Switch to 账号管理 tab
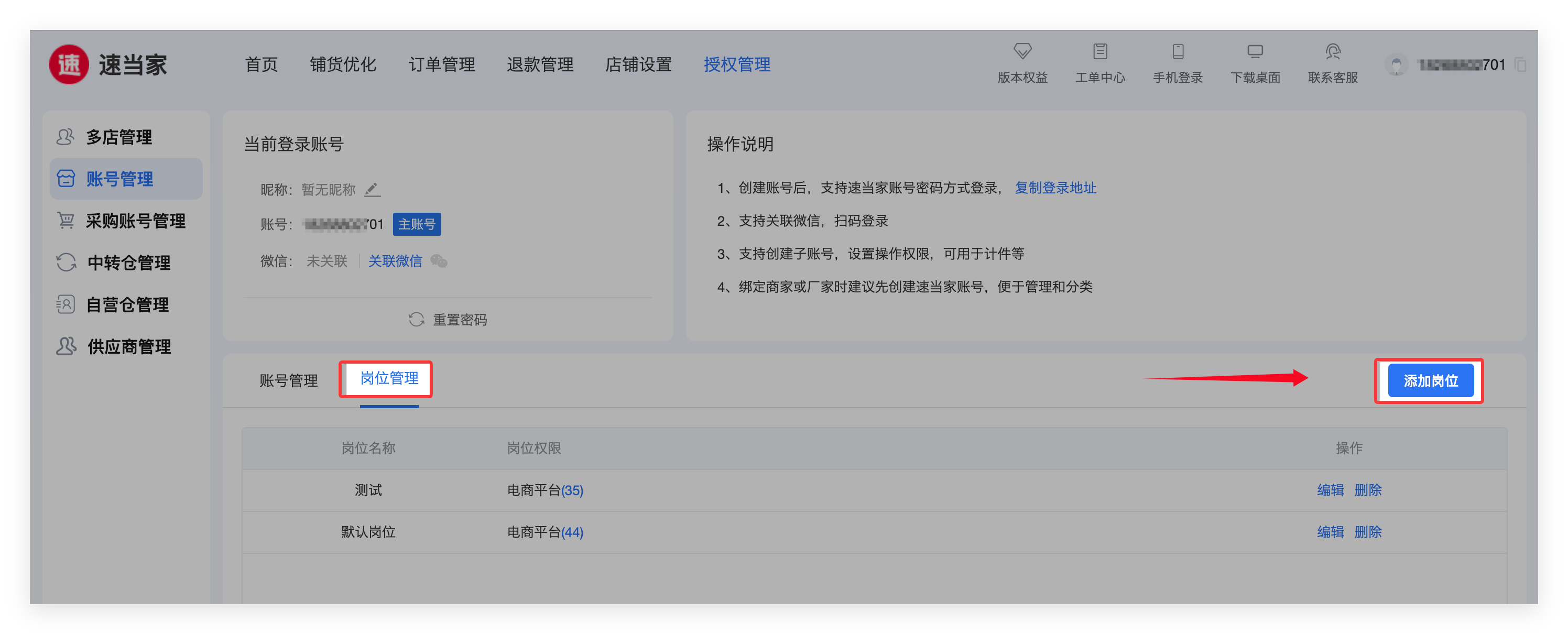The width and height of the screenshot is (1568, 634). point(289,381)
